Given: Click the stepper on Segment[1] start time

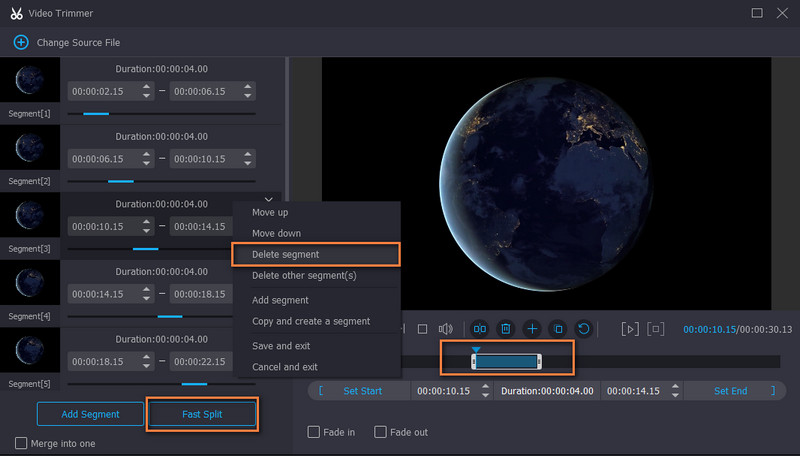Looking at the screenshot, I should (x=146, y=91).
